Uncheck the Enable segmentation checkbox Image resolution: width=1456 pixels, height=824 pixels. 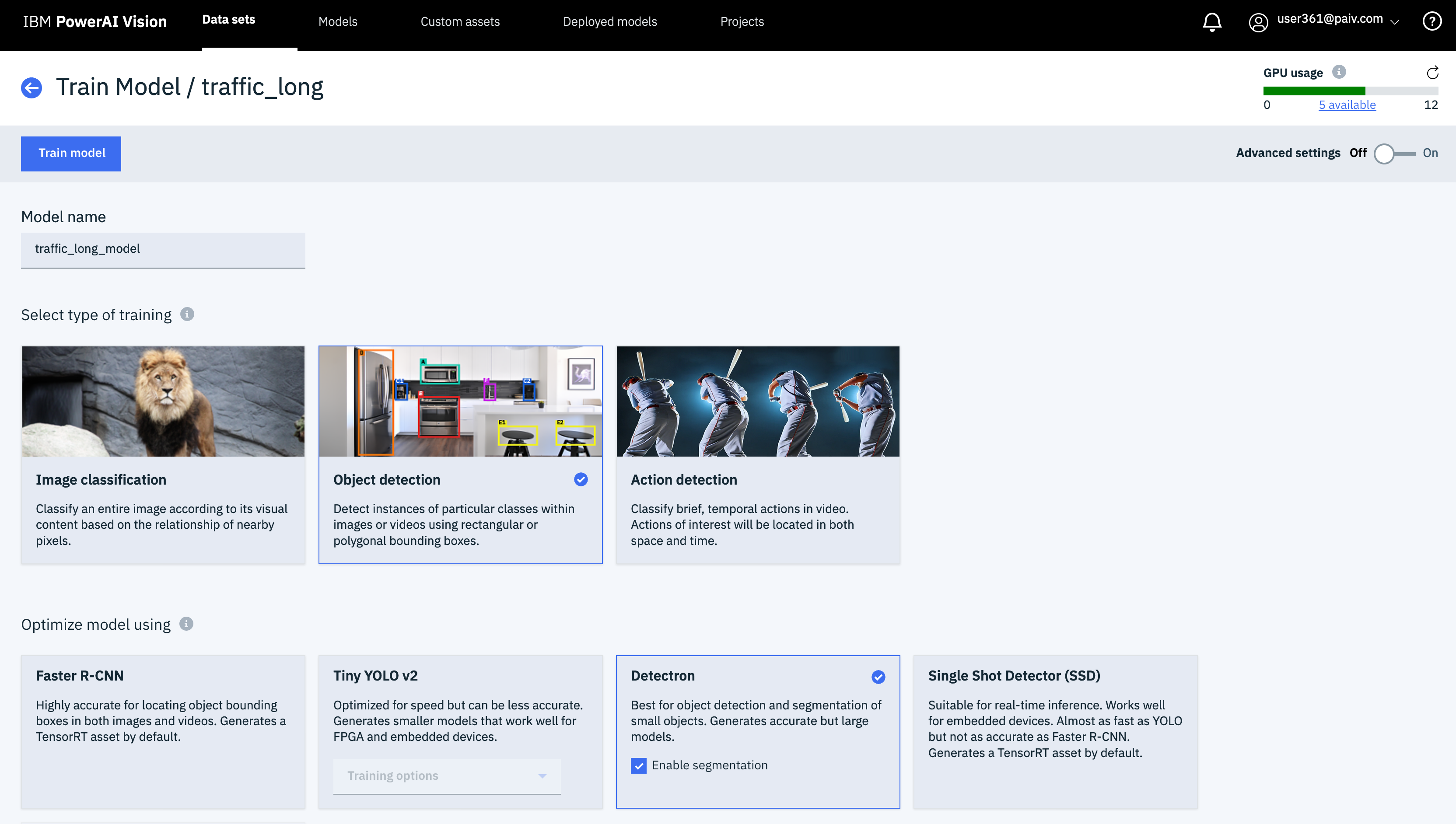tap(639, 765)
